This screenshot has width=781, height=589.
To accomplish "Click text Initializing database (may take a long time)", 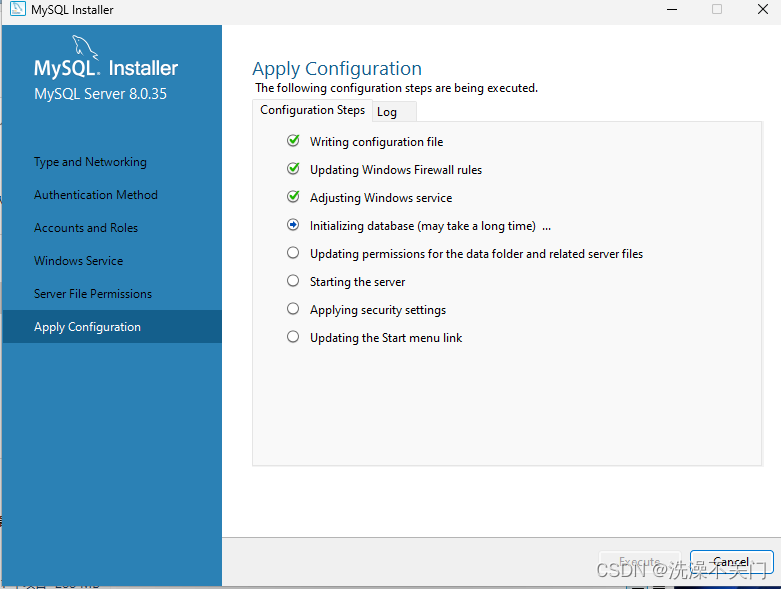I will point(422,226).
